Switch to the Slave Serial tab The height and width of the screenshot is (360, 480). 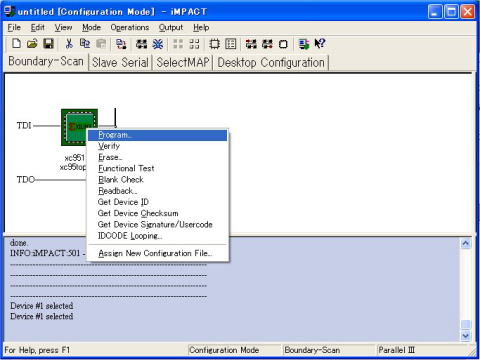point(120,63)
